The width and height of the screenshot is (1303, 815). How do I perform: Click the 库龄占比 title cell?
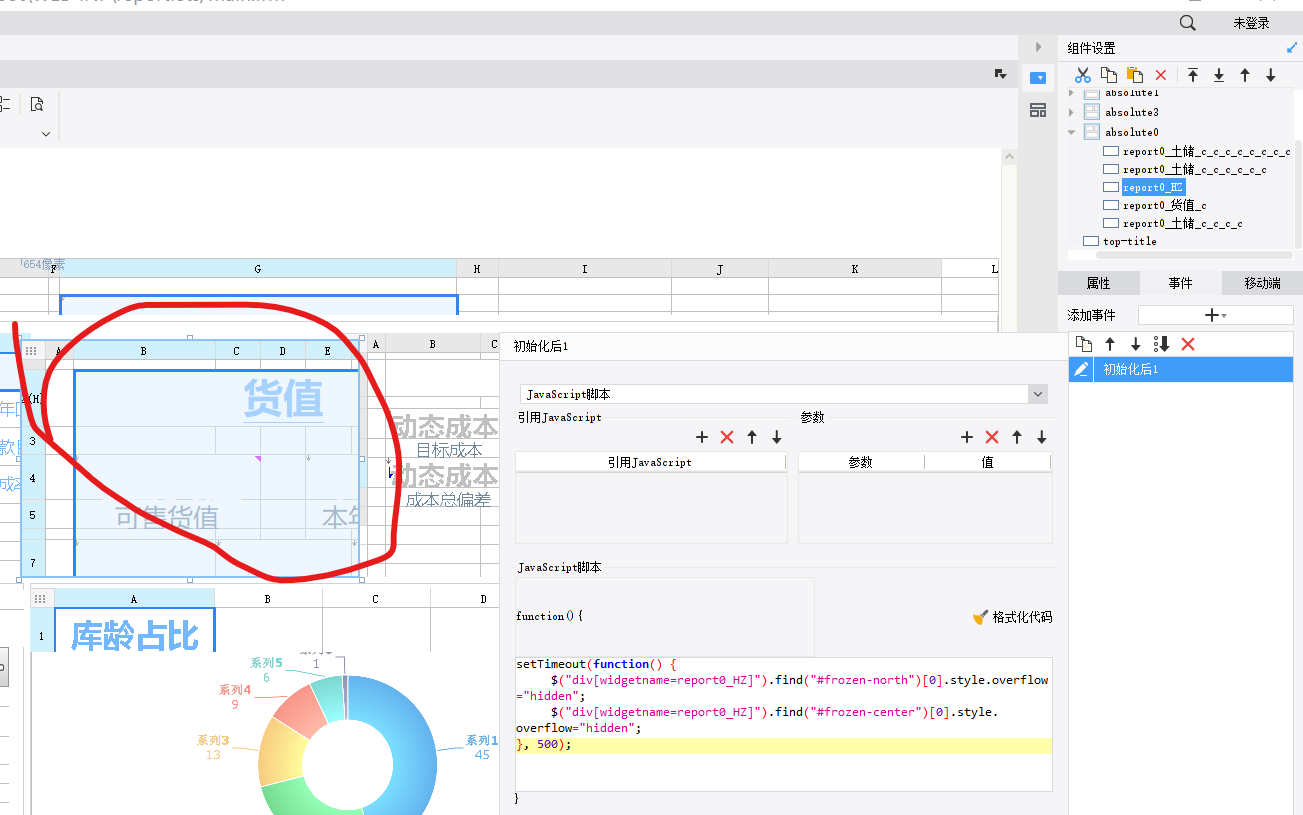click(135, 636)
